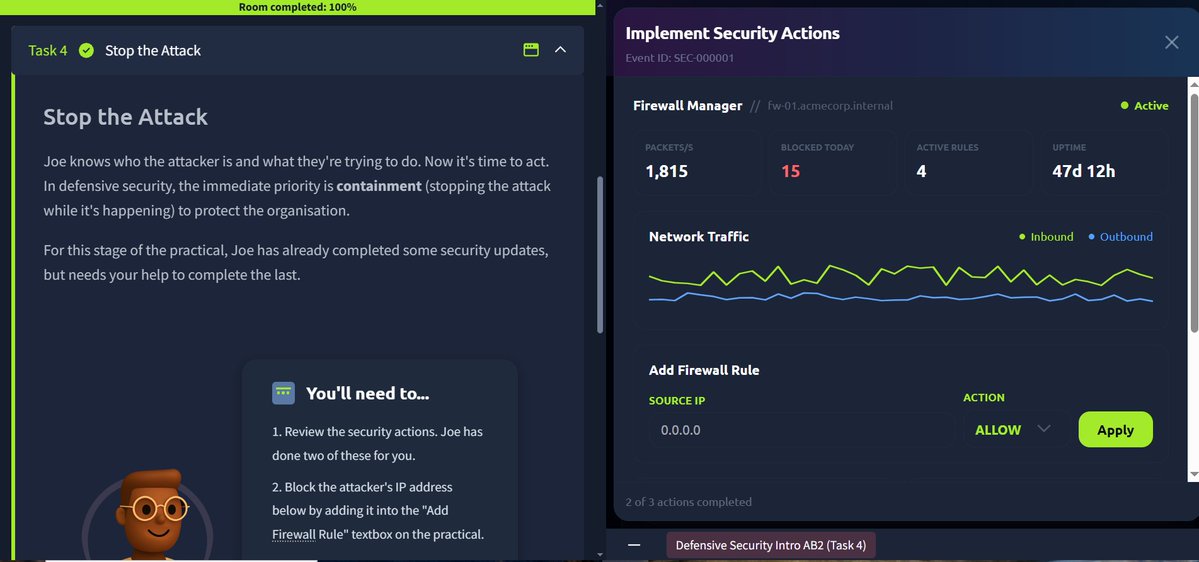Click the down arrow of the security panel scrollbar
The height and width of the screenshot is (562, 1199).
(1194, 475)
